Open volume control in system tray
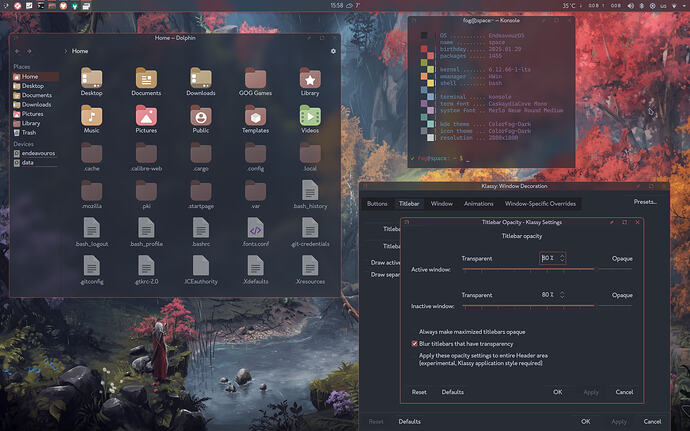690x431 pixels. [x=630, y=6]
